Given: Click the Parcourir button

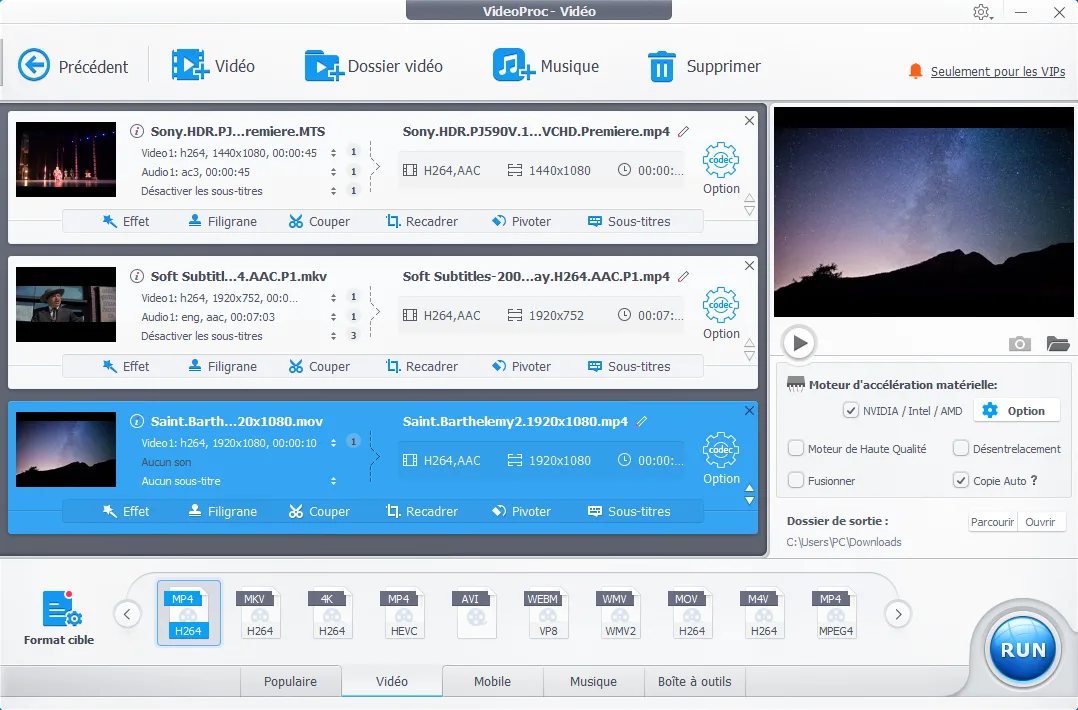Looking at the screenshot, I should pyautogui.click(x=992, y=522).
